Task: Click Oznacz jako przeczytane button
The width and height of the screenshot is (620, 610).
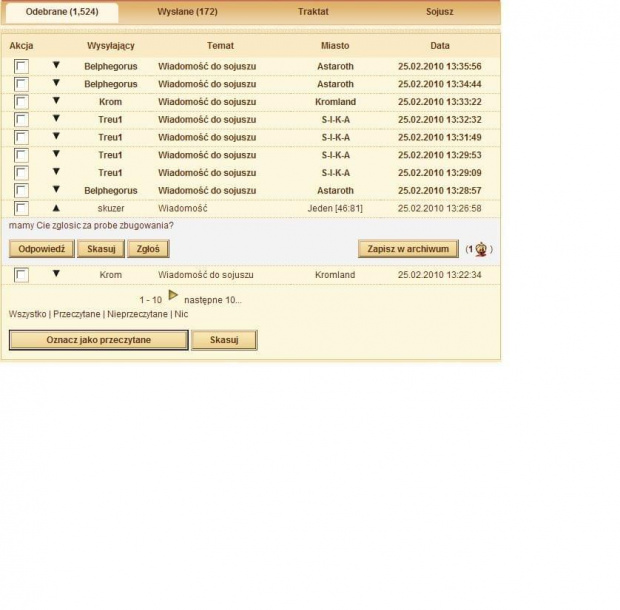Action: pos(98,340)
